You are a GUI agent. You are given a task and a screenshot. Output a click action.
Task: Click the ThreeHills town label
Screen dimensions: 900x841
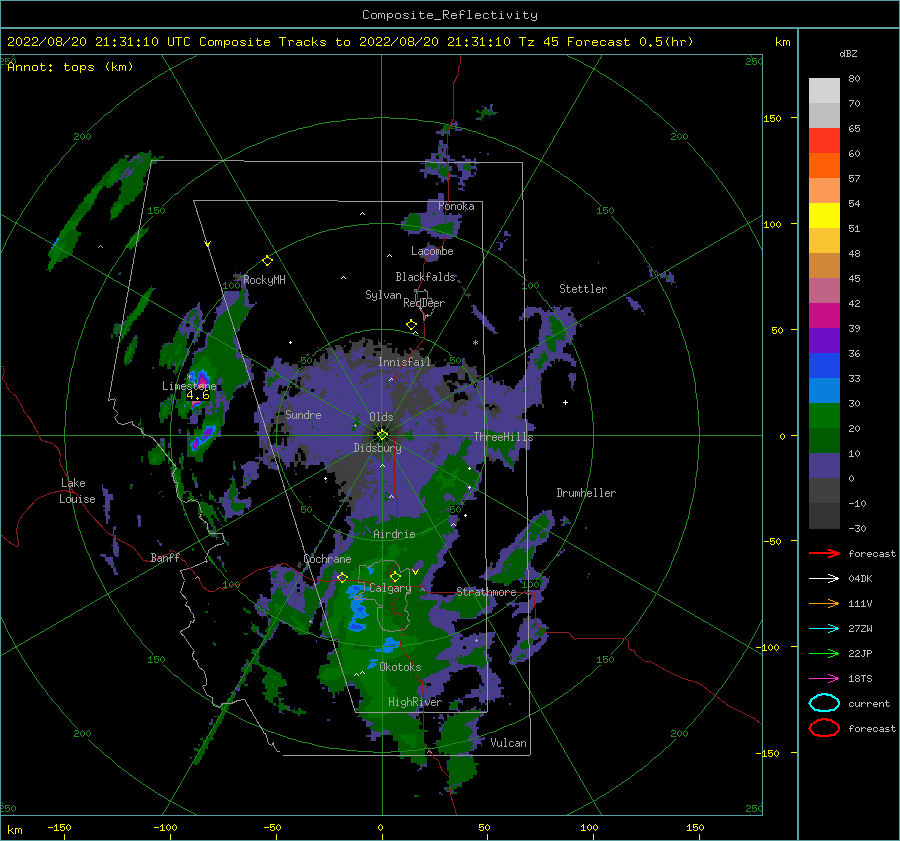pos(503,437)
